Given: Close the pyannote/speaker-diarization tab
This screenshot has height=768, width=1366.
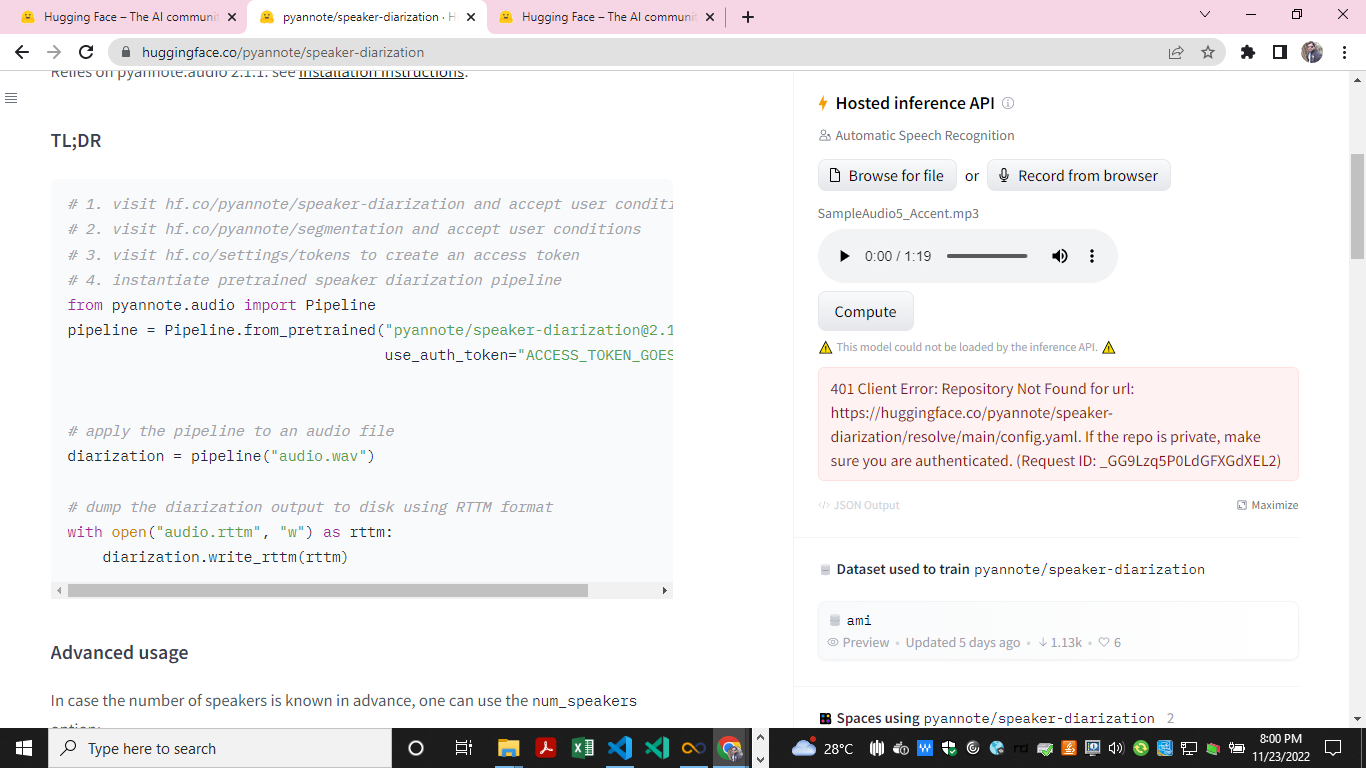Looking at the screenshot, I should pos(471,17).
